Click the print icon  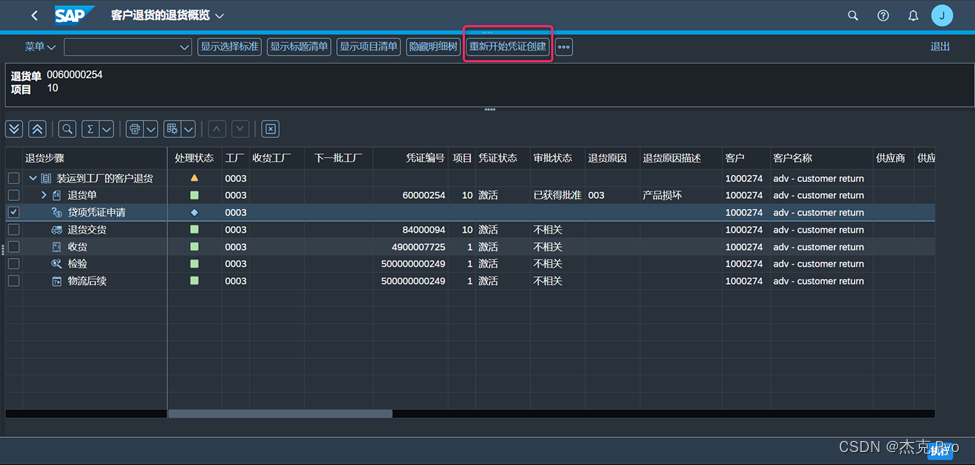(x=134, y=129)
